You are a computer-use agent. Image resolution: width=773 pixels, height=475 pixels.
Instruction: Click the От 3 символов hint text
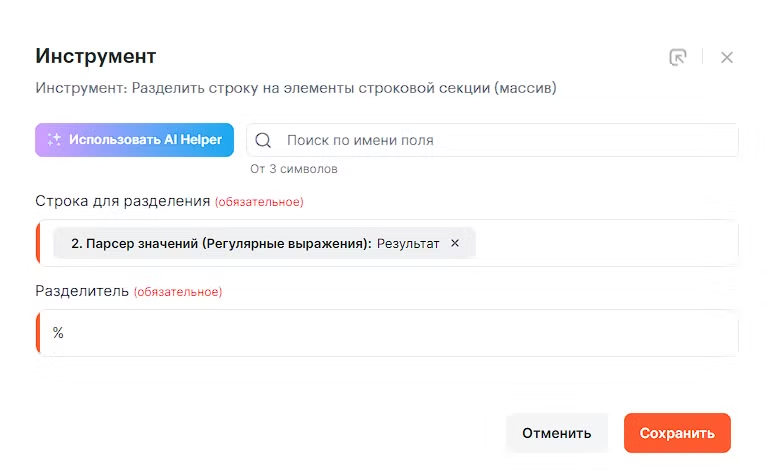click(x=294, y=169)
